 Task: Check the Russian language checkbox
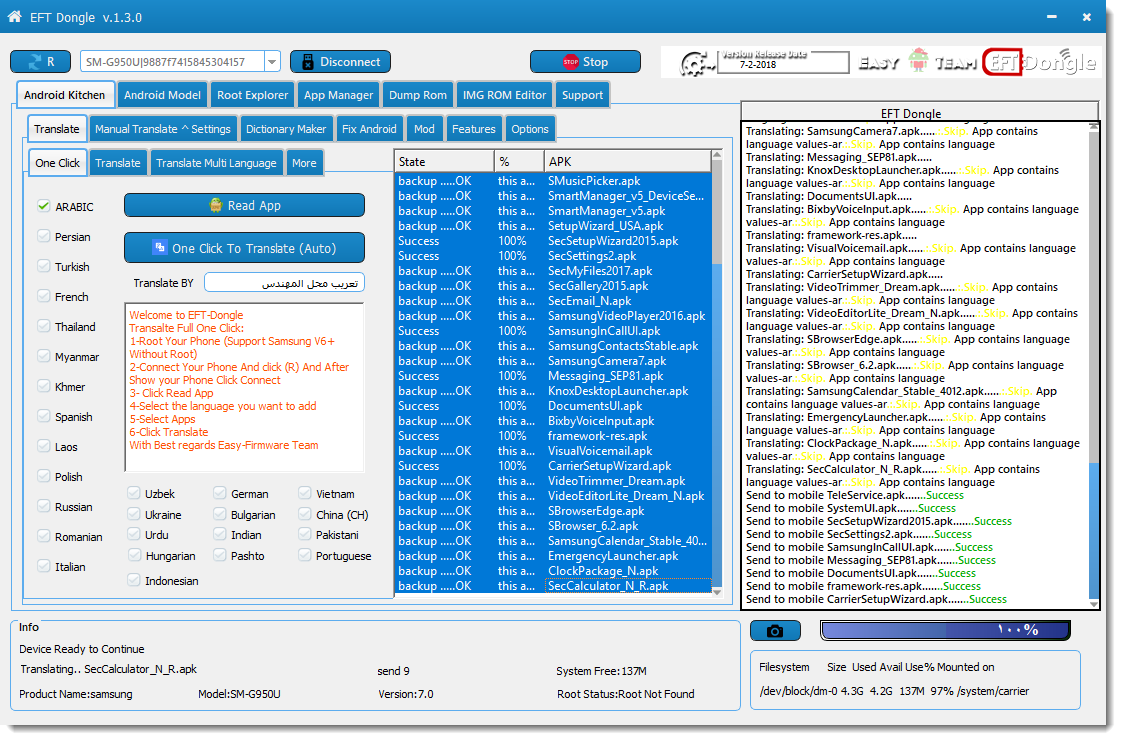coord(44,507)
